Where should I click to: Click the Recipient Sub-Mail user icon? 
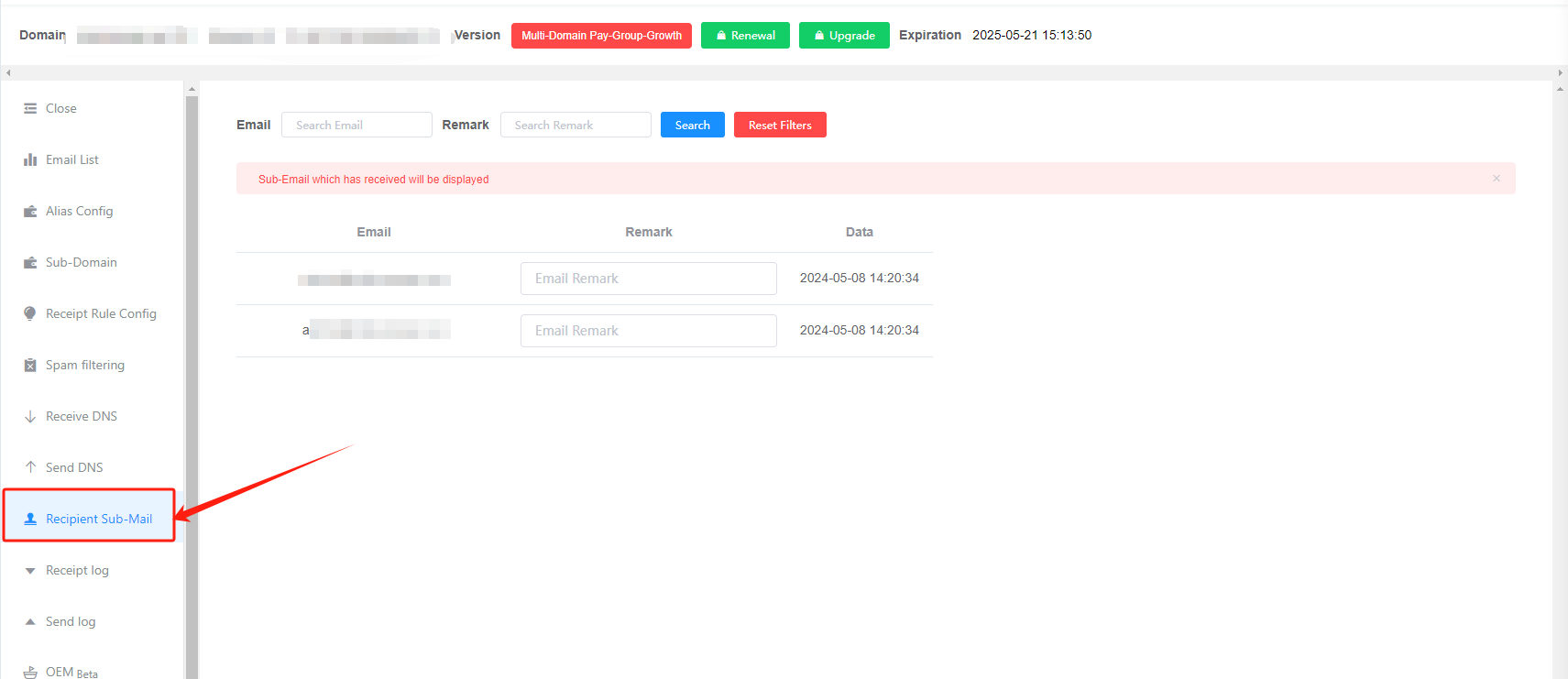point(30,519)
